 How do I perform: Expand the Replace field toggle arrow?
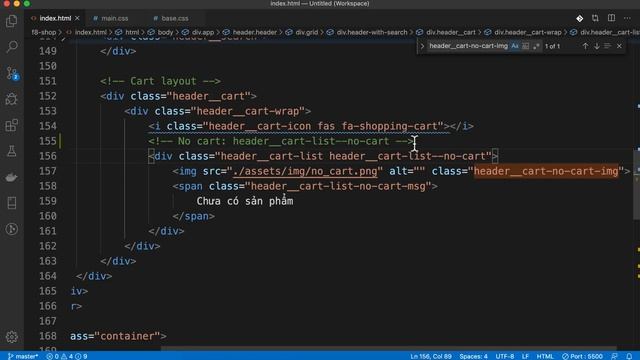click(x=422, y=46)
